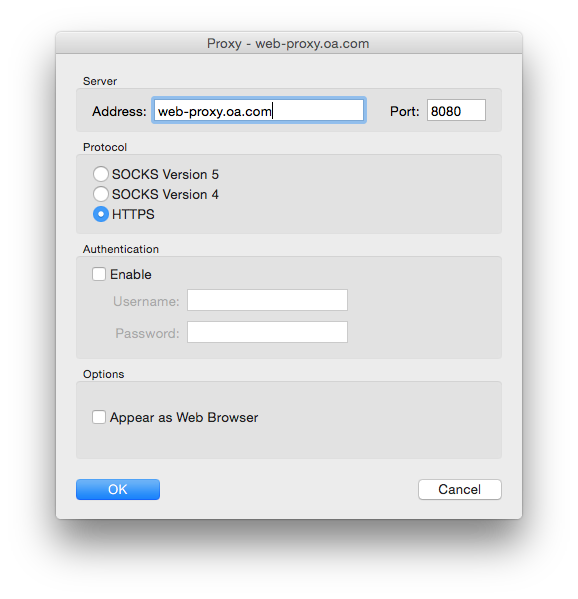Choose the SOCKS Version 4 protocol option
The image size is (578, 599).
point(100,194)
